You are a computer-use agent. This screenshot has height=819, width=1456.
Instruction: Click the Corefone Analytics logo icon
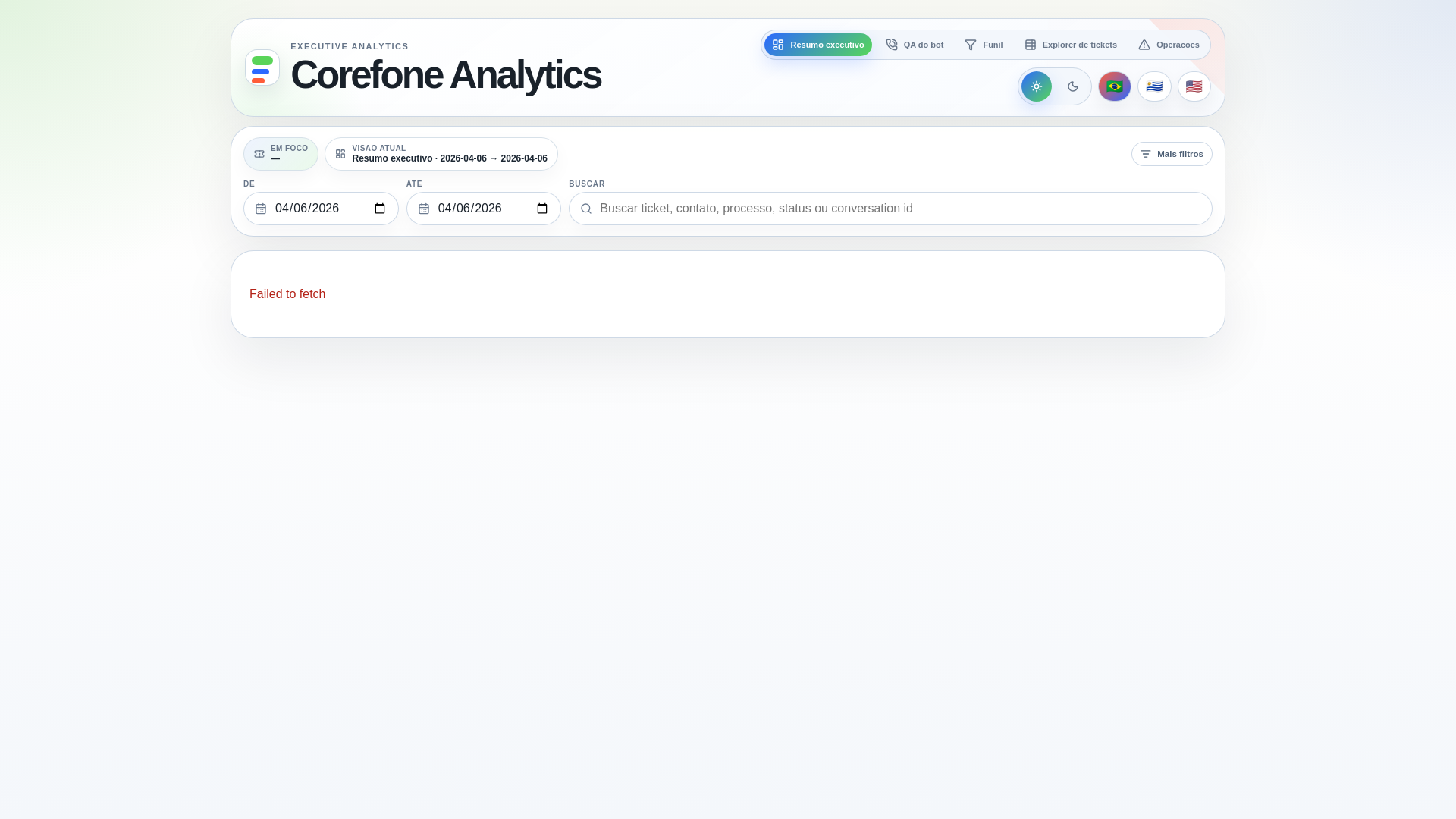262,67
